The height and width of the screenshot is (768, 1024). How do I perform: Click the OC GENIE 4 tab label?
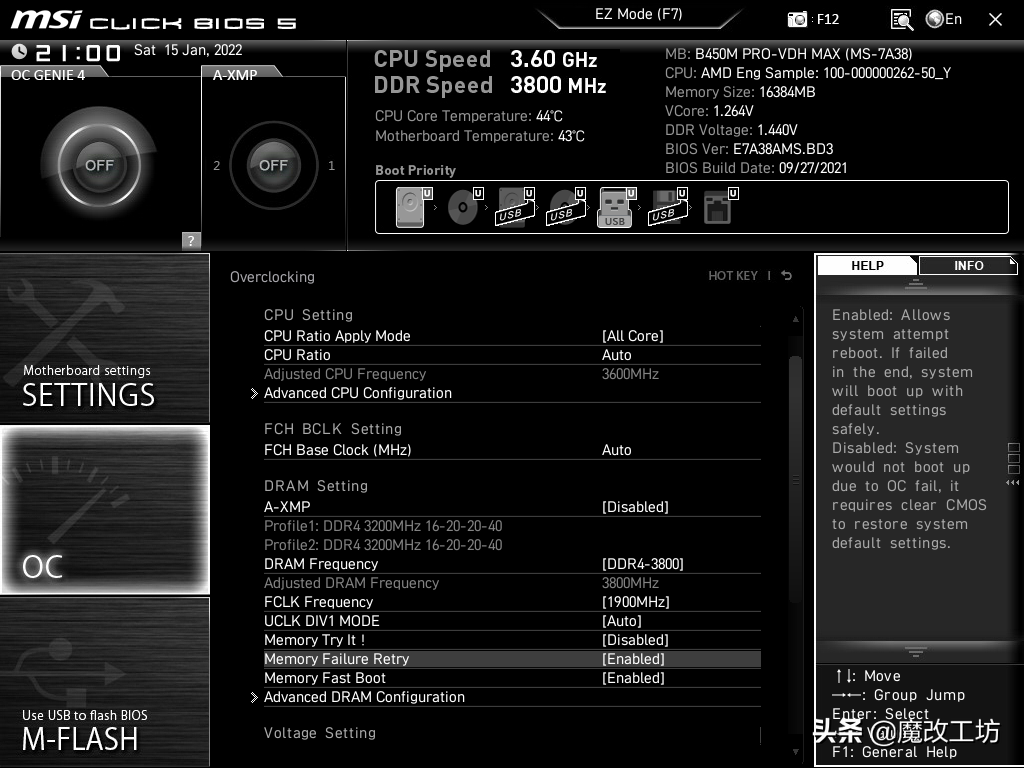48,74
